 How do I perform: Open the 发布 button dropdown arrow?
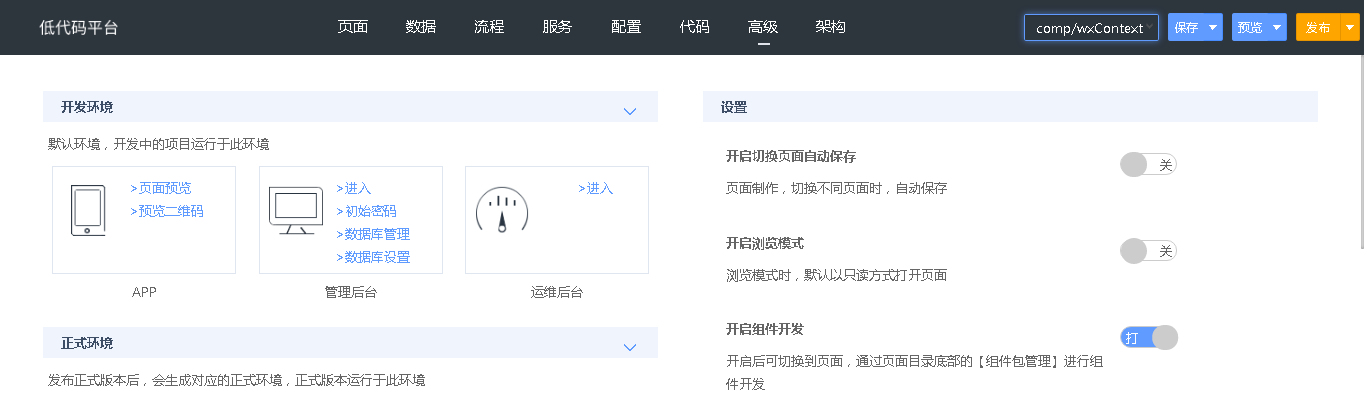[x=1349, y=27]
